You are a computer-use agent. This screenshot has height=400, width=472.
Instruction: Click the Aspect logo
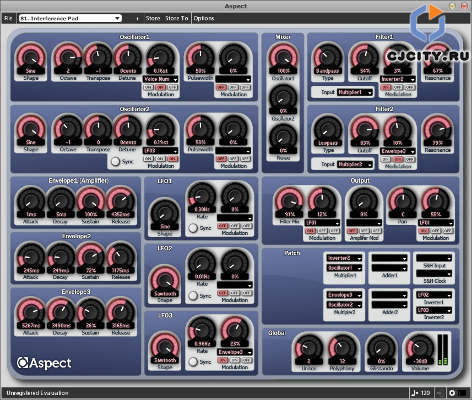(44, 363)
